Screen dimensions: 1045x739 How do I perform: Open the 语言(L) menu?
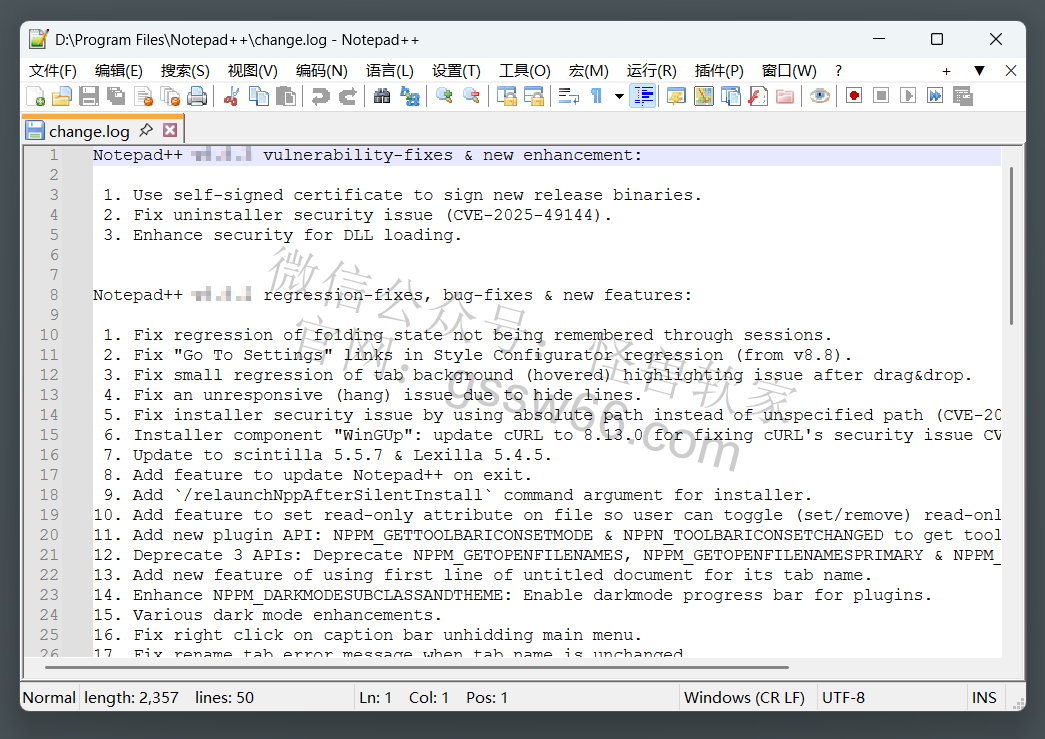coord(390,71)
